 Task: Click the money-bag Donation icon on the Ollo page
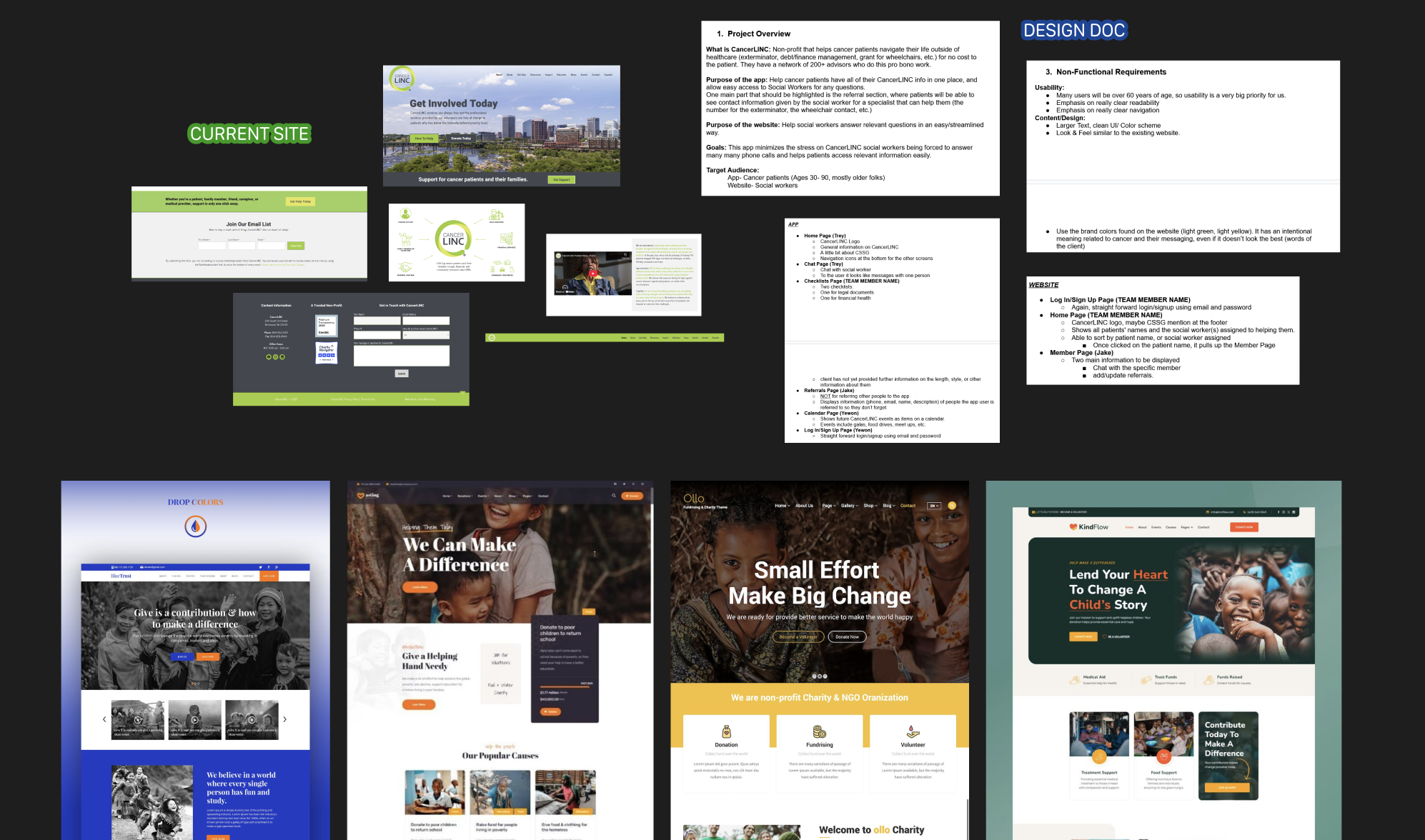727,731
